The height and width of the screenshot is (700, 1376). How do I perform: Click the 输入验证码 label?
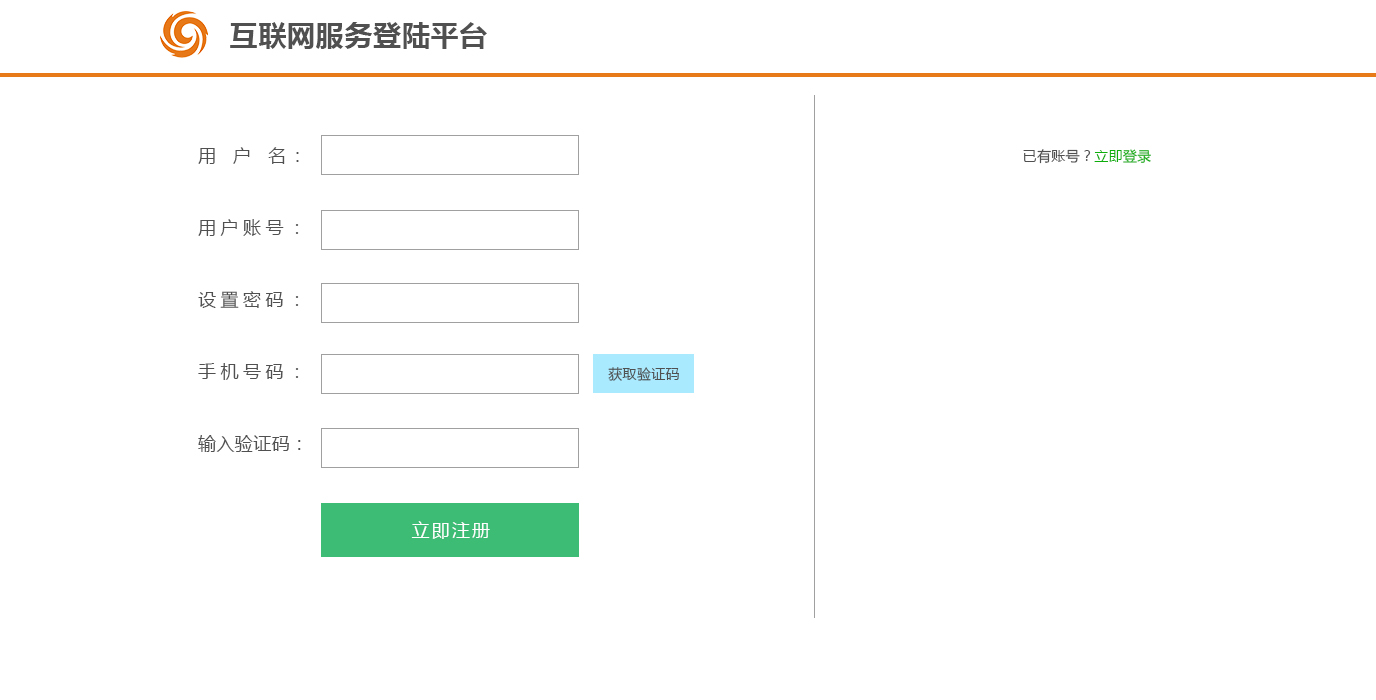(x=250, y=444)
